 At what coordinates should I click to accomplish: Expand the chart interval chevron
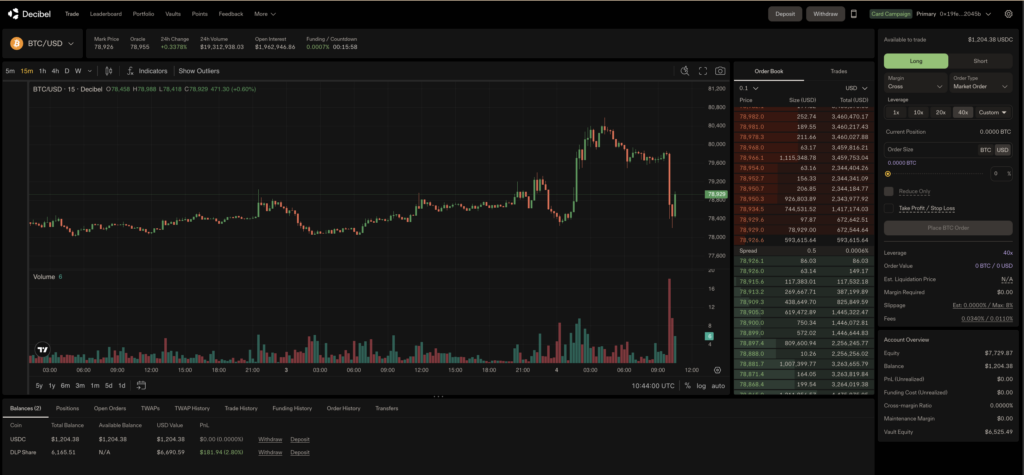click(x=88, y=71)
